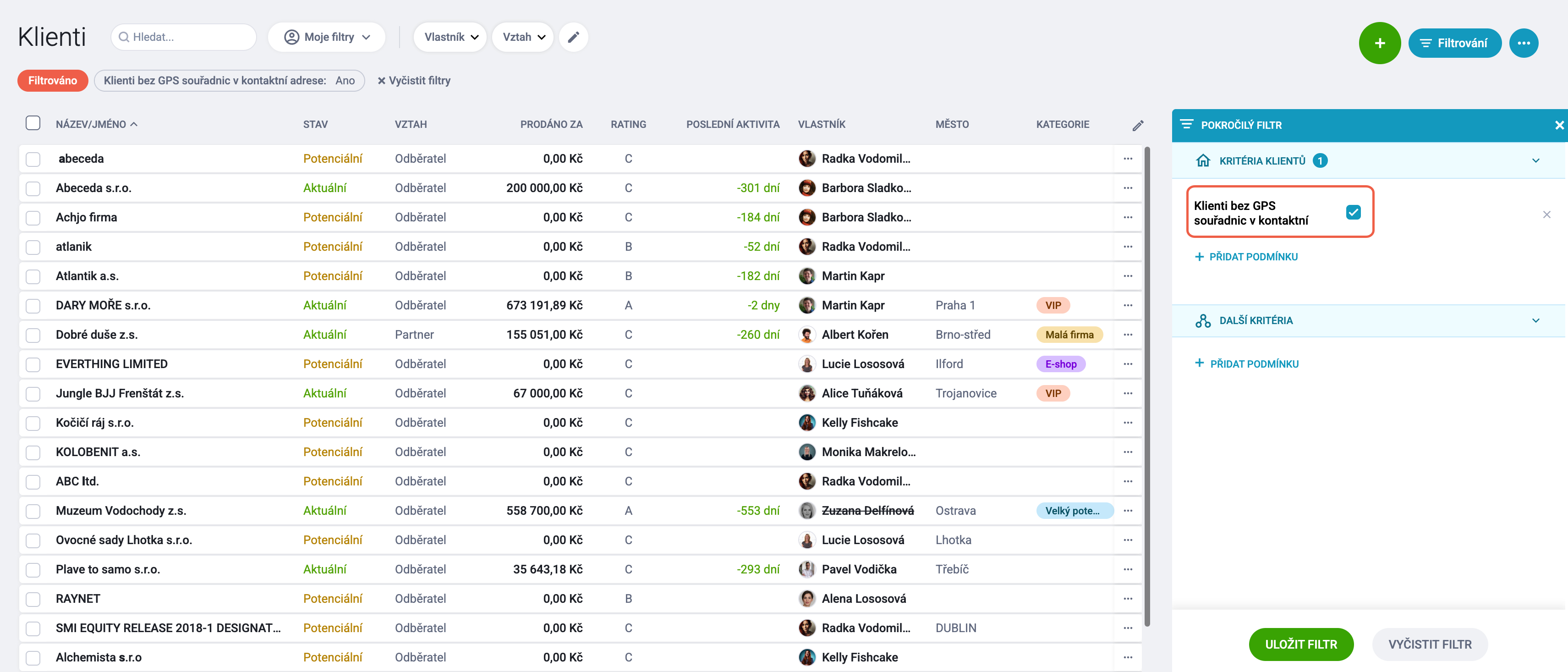
Task: Open row actions menu for DARY MOŘE s.r.o.
Action: (x=1128, y=305)
